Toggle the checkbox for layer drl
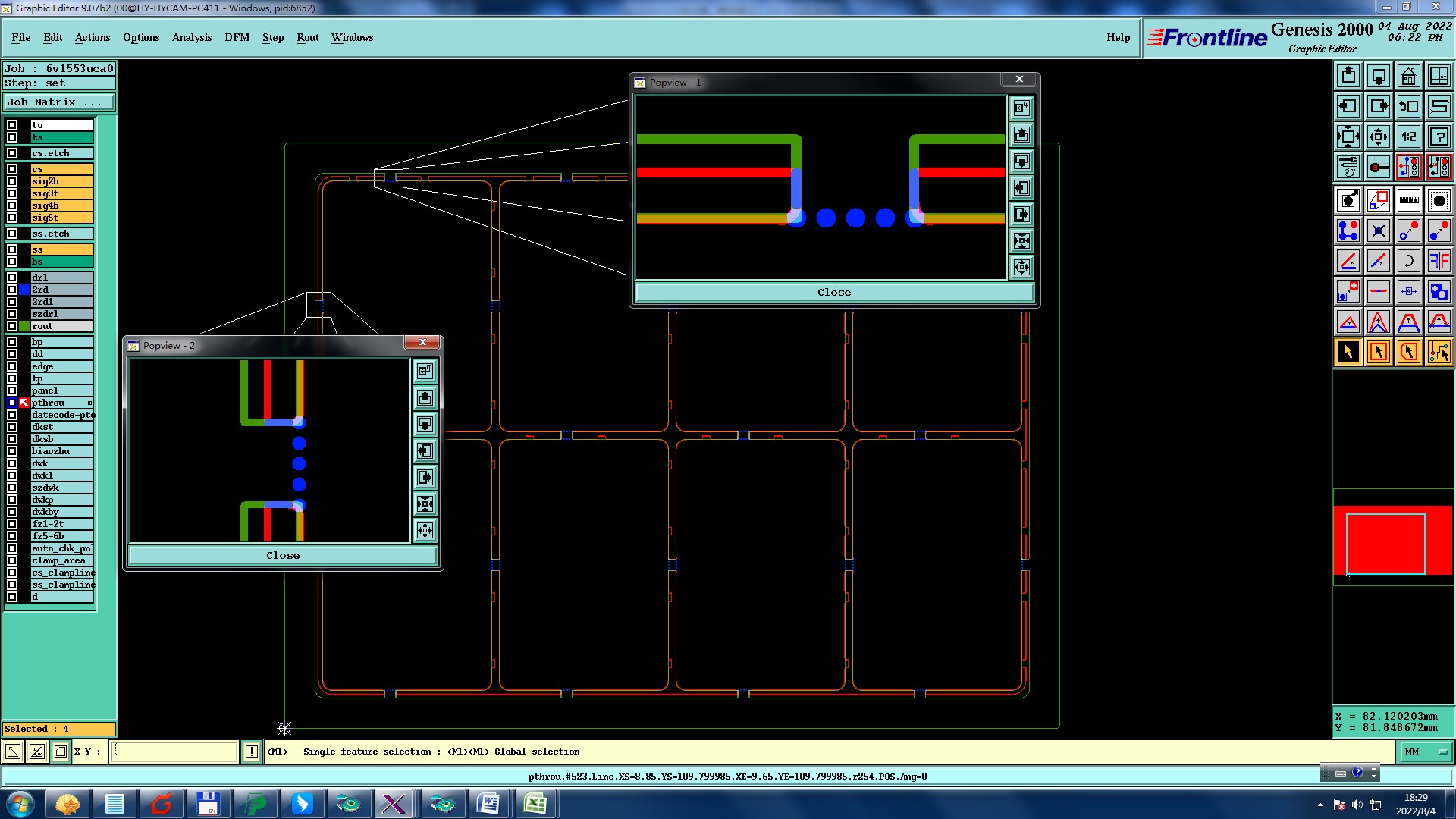Viewport: 1456px width, 819px height. pyautogui.click(x=12, y=278)
